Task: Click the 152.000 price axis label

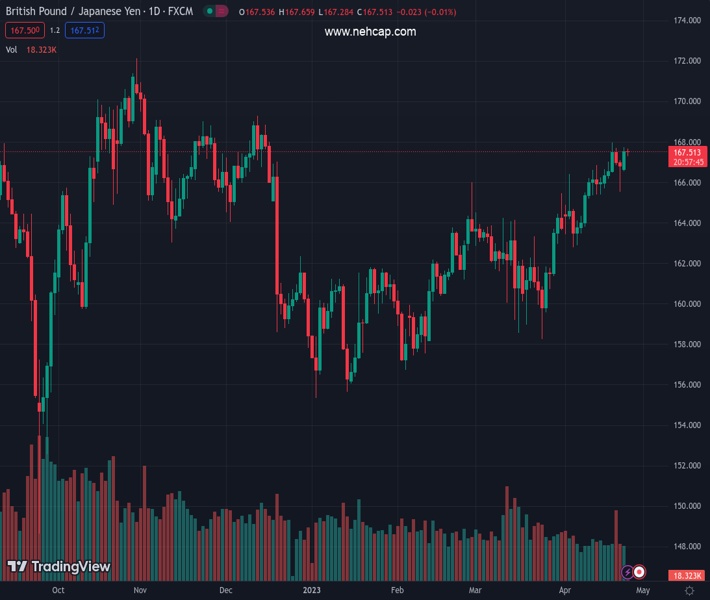Action: (x=687, y=466)
